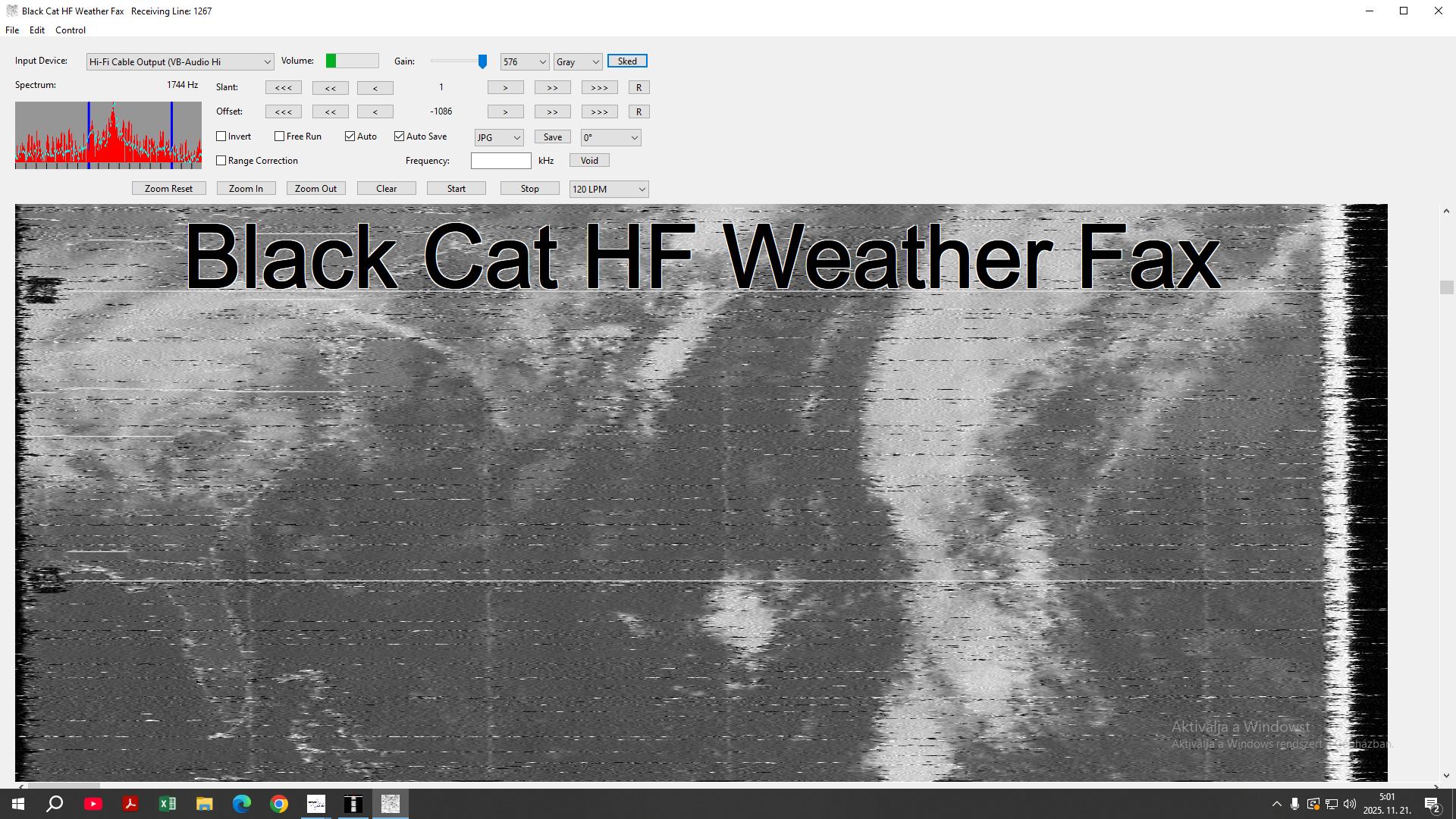The height and width of the screenshot is (819, 1456).
Task: Disable the Auto Save checkbox
Action: pyautogui.click(x=400, y=136)
